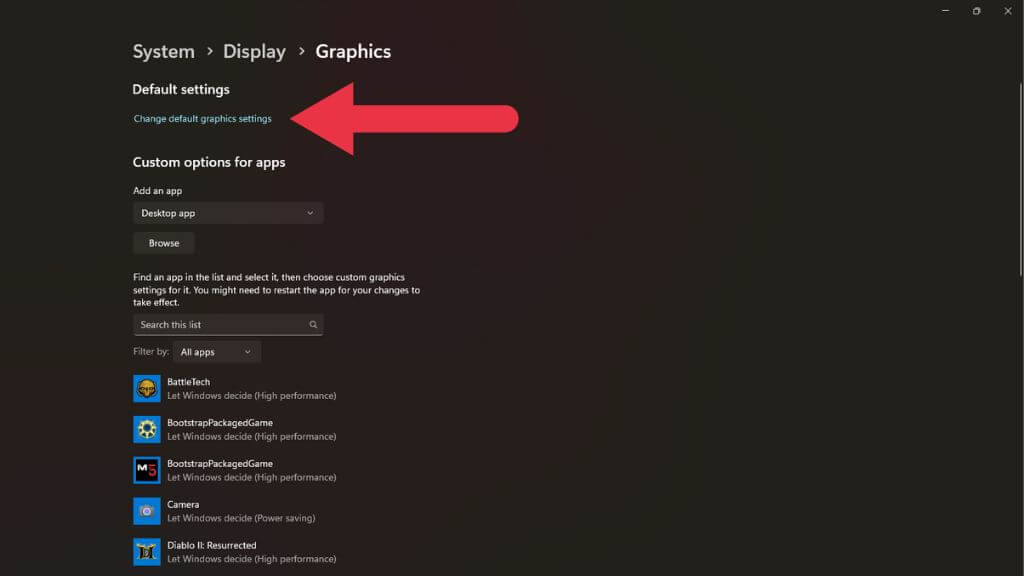This screenshot has width=1024, height=576.
Task: Select the gear-icon BootstrapPackagedGame entry
Action: (x=235, y=429)
